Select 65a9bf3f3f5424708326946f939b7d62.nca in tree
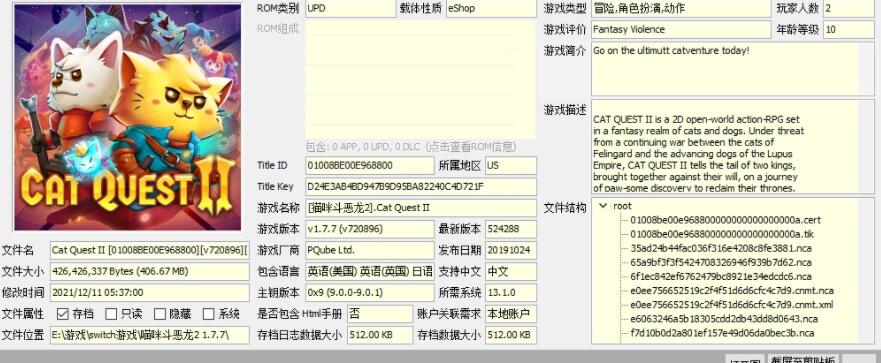This screenshot has width=881, height=363. point(721,262)
